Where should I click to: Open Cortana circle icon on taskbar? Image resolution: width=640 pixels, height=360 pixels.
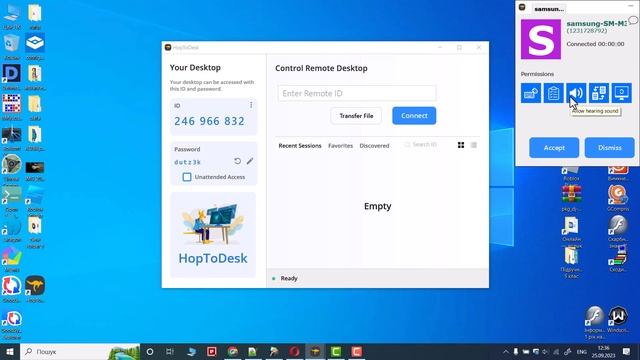pyautogui.click(x=150, y=351)
